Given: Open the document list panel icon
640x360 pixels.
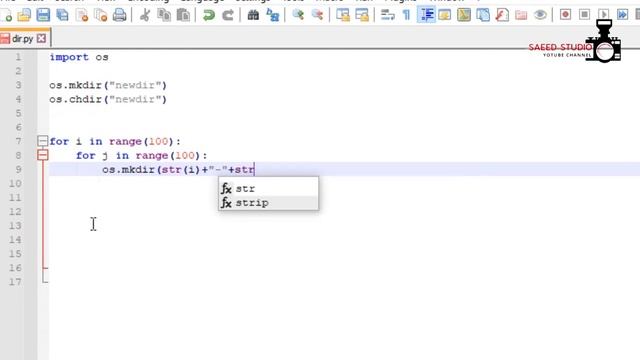Looking at the screenshot, I should [483, 15].
